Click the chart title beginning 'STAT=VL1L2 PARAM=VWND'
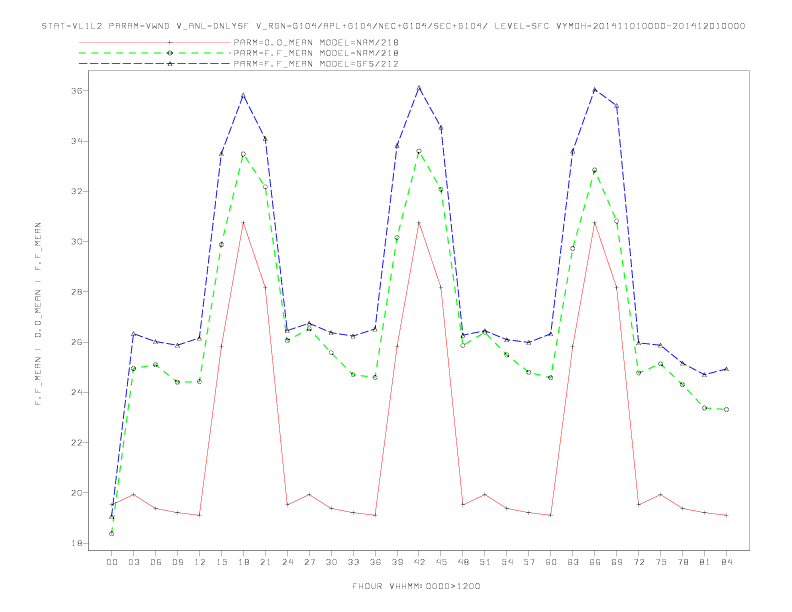The height and width of the screenshot is (612, 792). coord(393,26)
